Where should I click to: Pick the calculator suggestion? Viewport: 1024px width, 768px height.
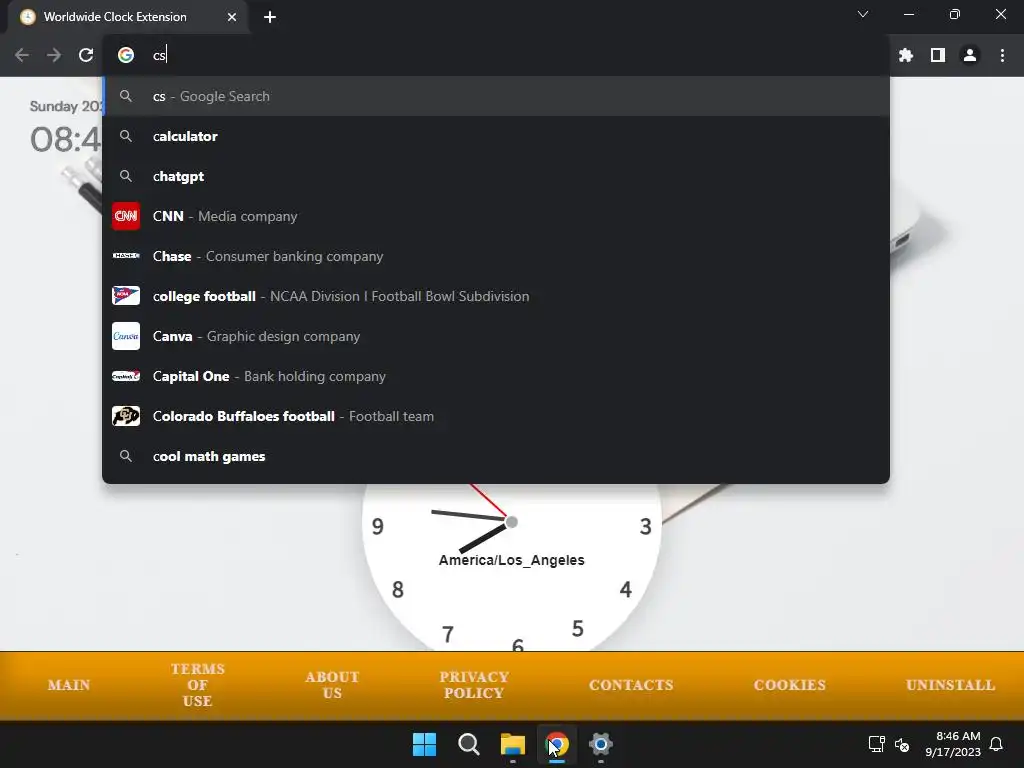click(496, 136)
